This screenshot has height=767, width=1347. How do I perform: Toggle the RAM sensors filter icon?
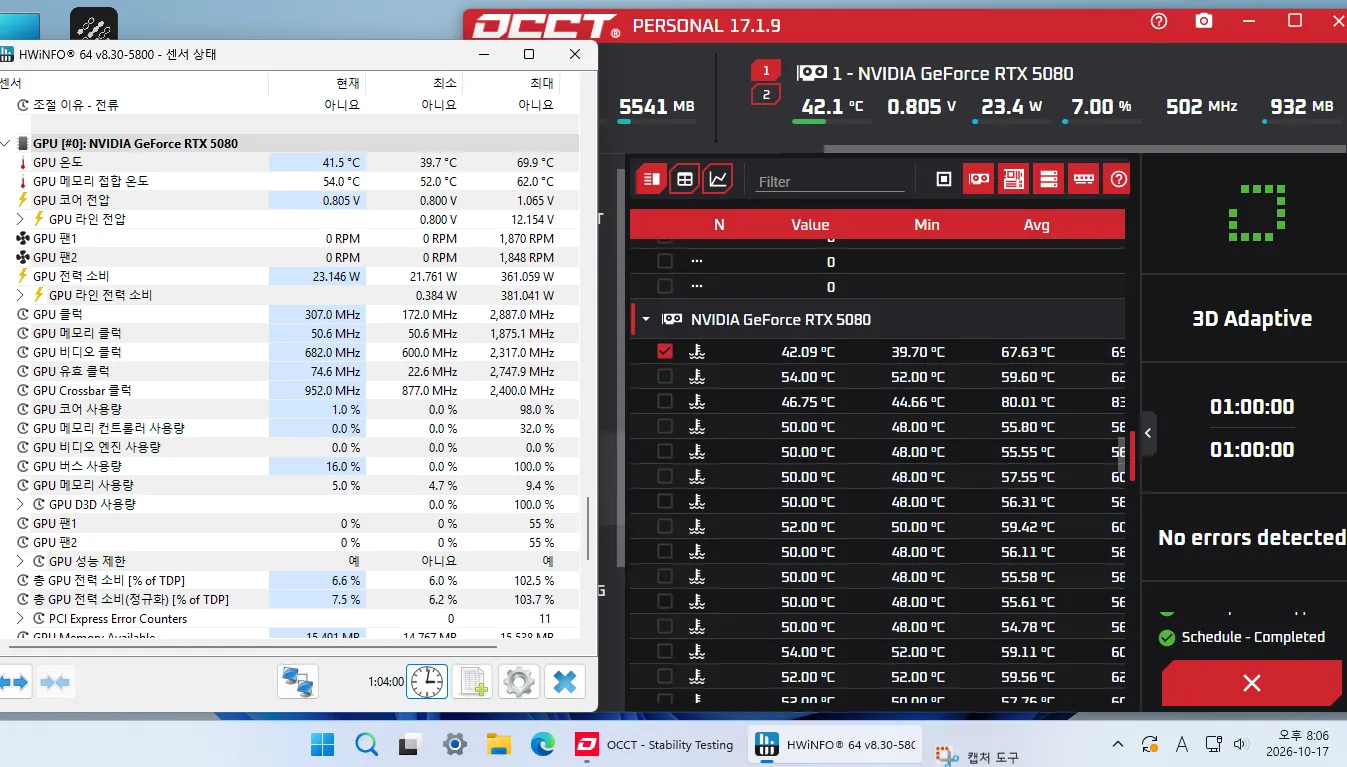coord(1083,179)
